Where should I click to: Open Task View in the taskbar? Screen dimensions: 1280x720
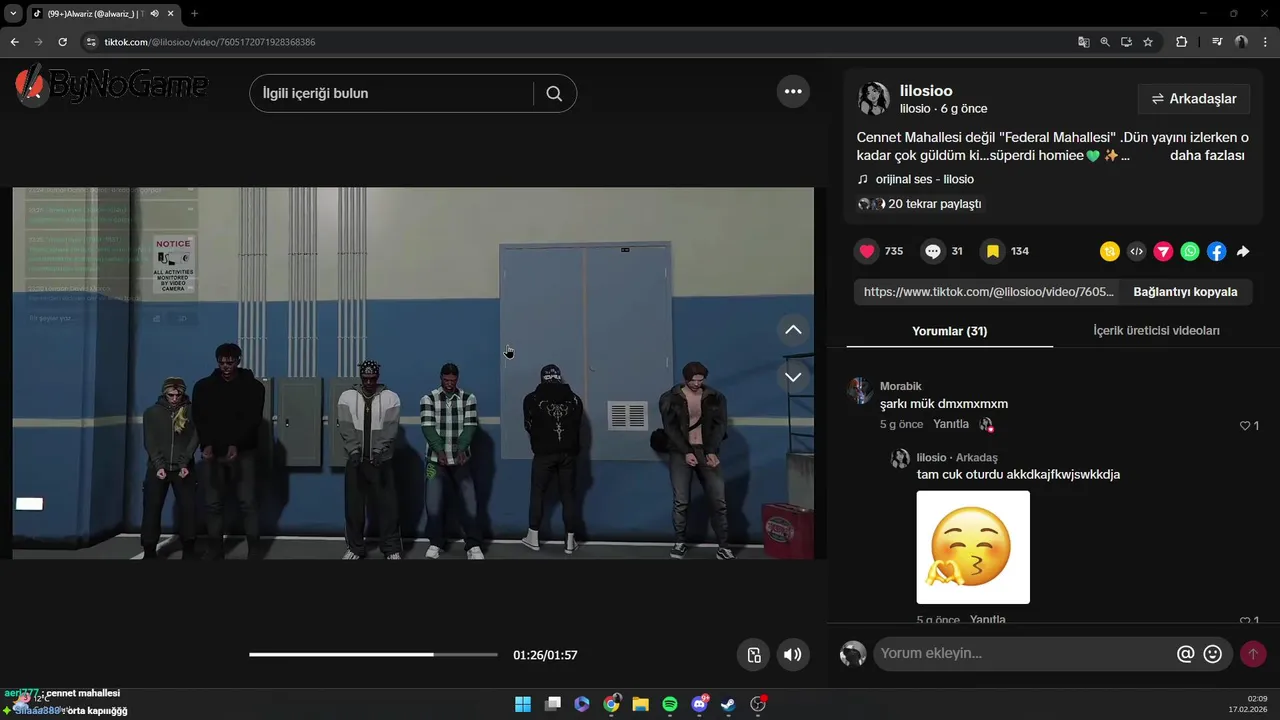(552, 704)
